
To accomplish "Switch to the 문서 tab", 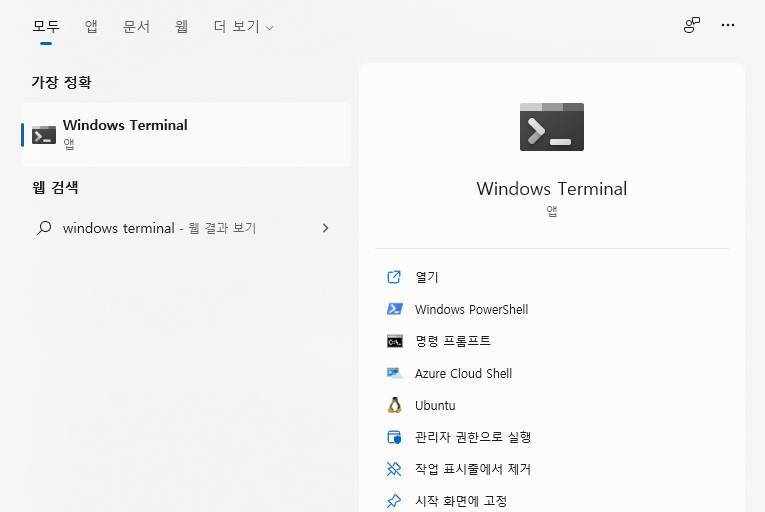I will click(x=136, y=26).
